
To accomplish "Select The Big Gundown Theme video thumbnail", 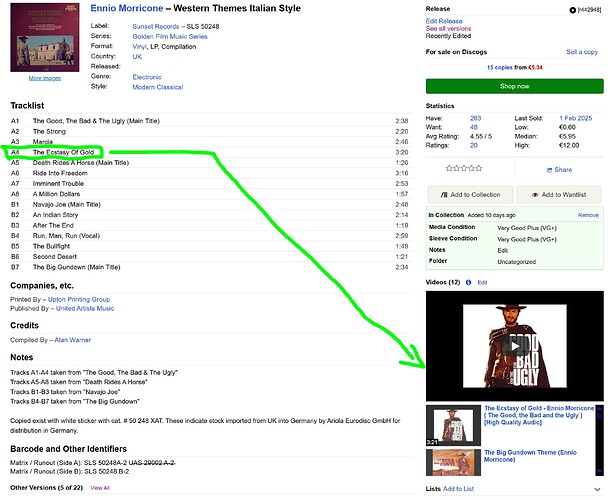I will [453, 463].
